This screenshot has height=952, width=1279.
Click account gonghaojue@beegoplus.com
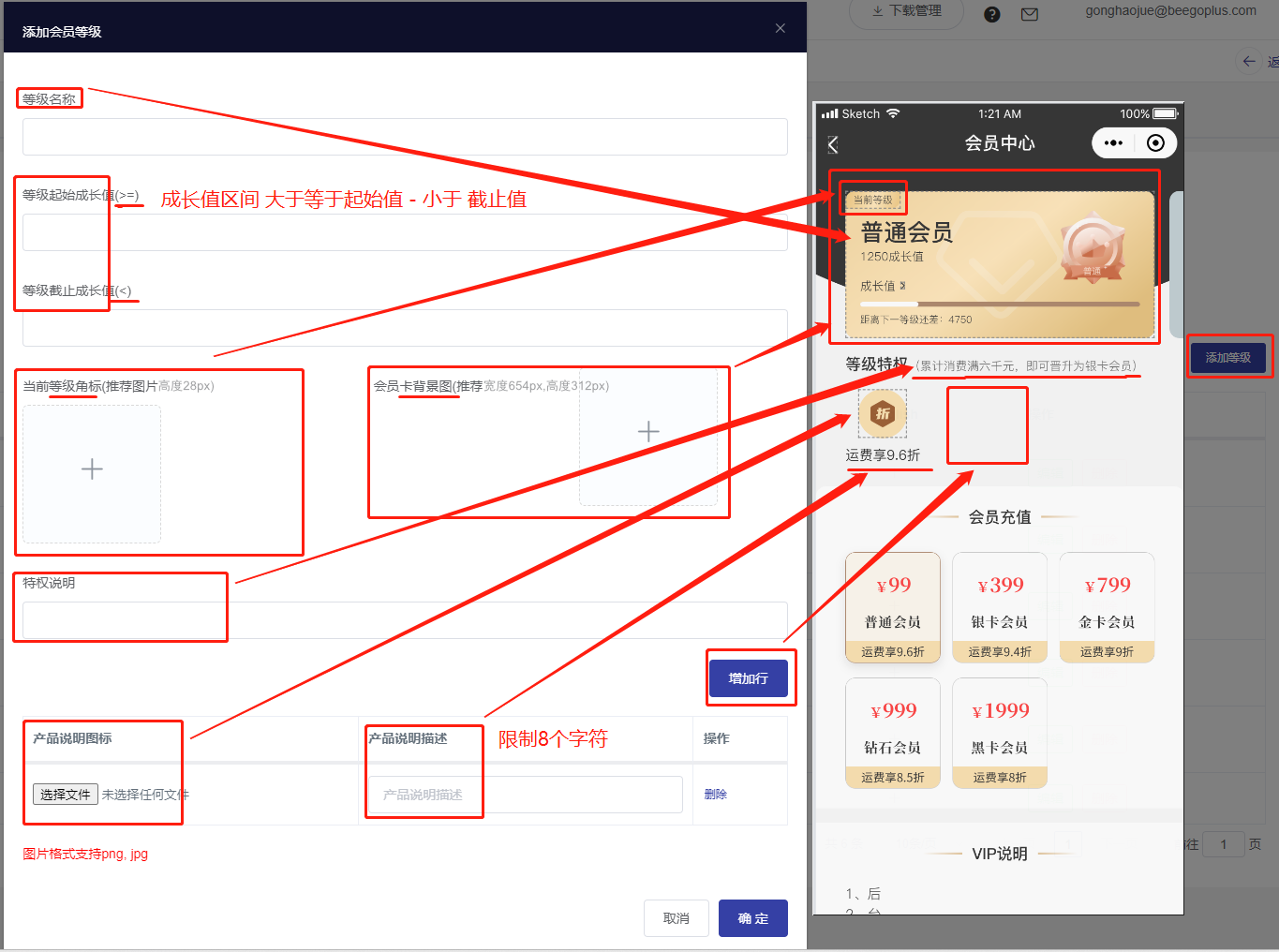coord(1170,11)
